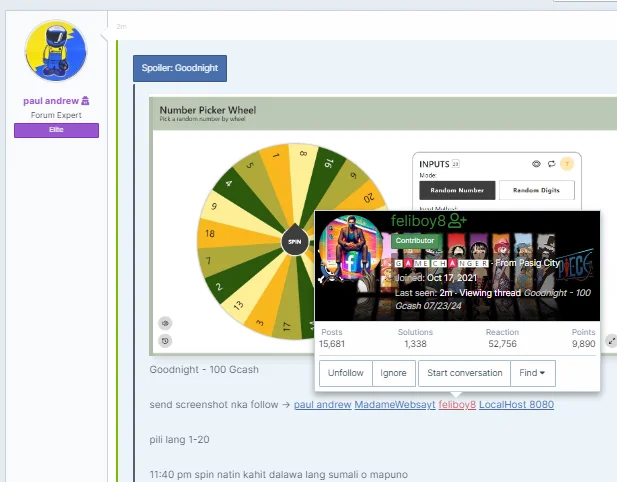The width and height of the screenshot is (617, 482).
Task: Open paul andrew's profile name in the sidebar
Action: (x=51, y=101)
